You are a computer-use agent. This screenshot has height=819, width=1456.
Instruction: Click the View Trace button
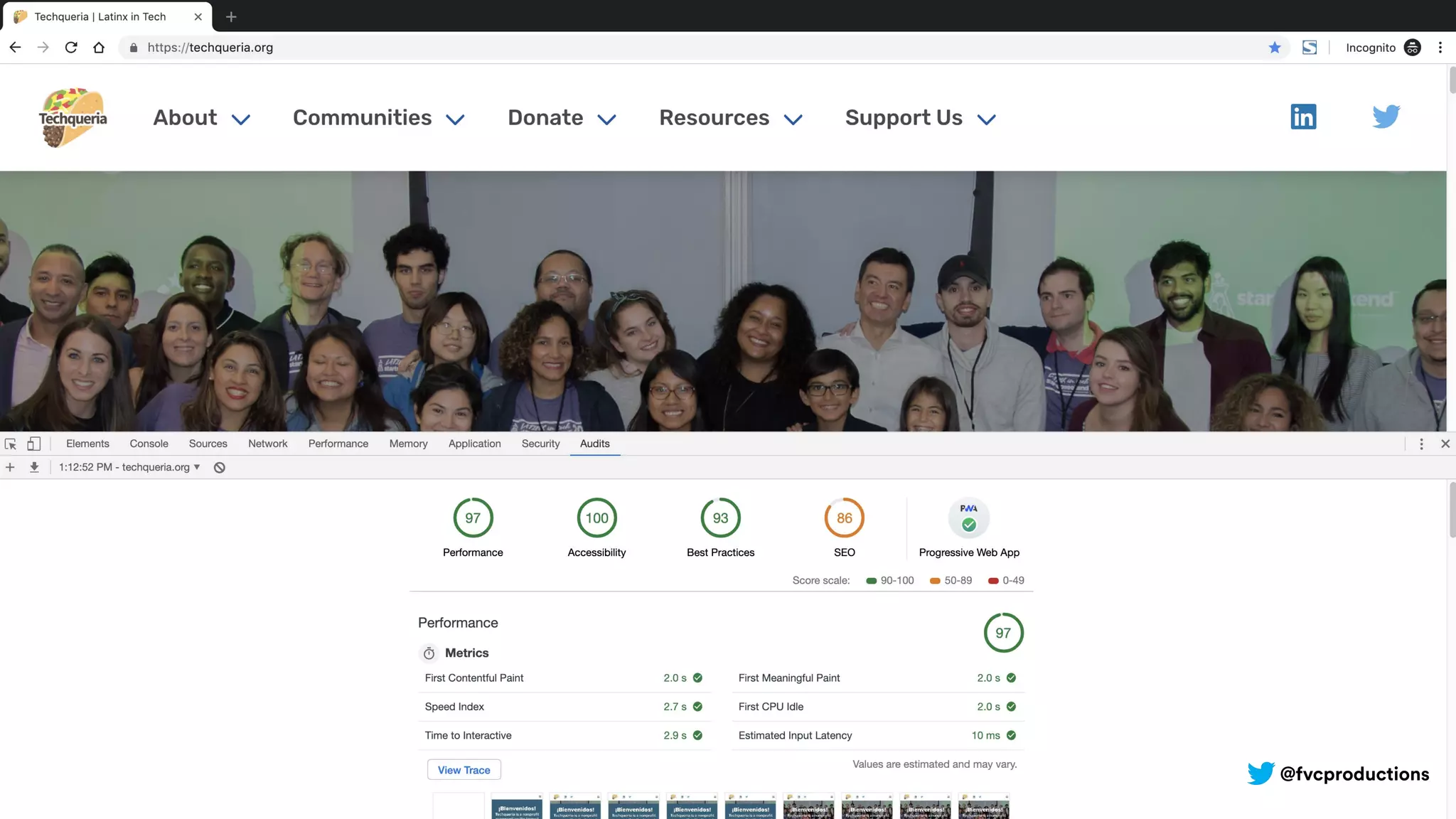point(464,770)
